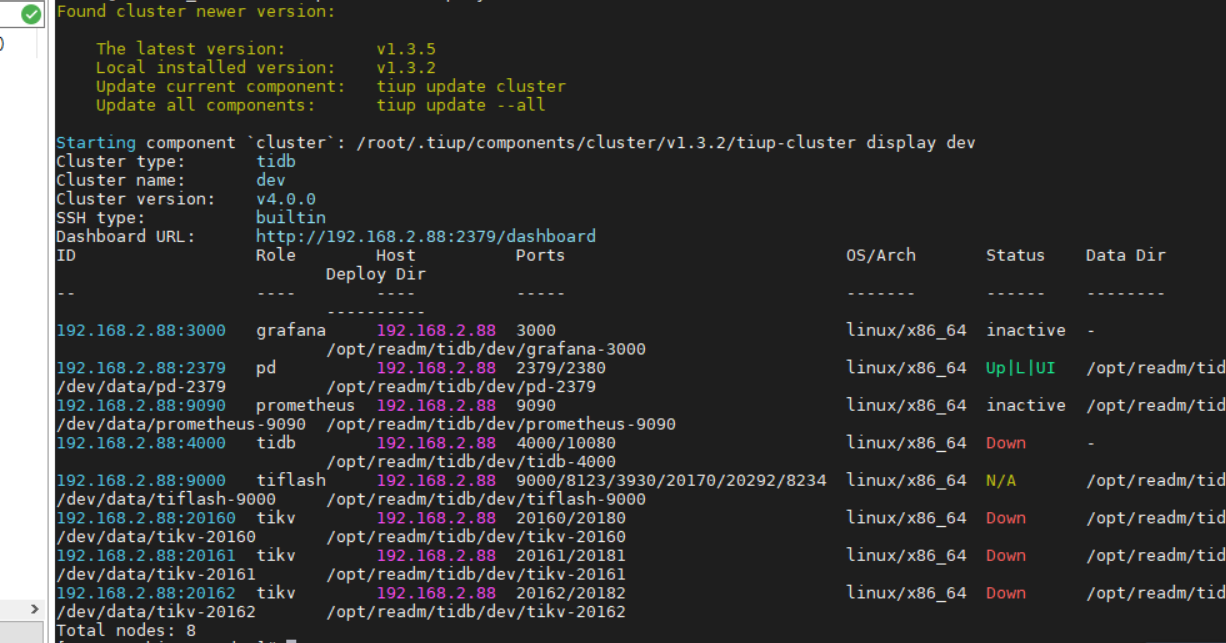
Task: Click the tikv node ID 192.168.2.88:20160
Action: [146, 518]
